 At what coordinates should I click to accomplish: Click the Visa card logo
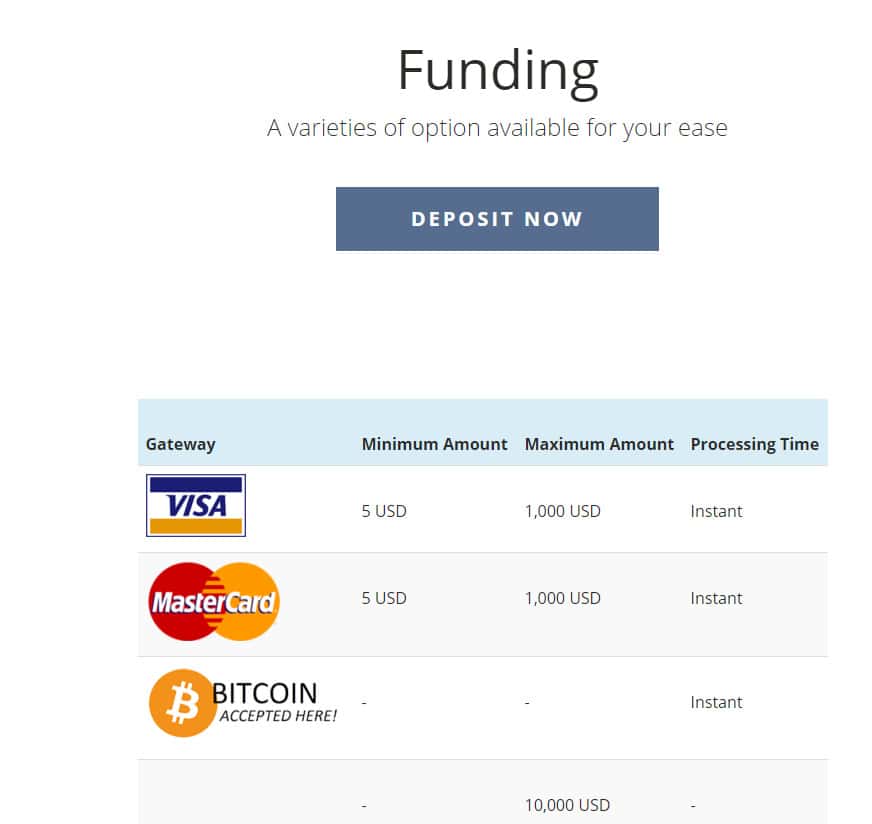click(196, 505)
